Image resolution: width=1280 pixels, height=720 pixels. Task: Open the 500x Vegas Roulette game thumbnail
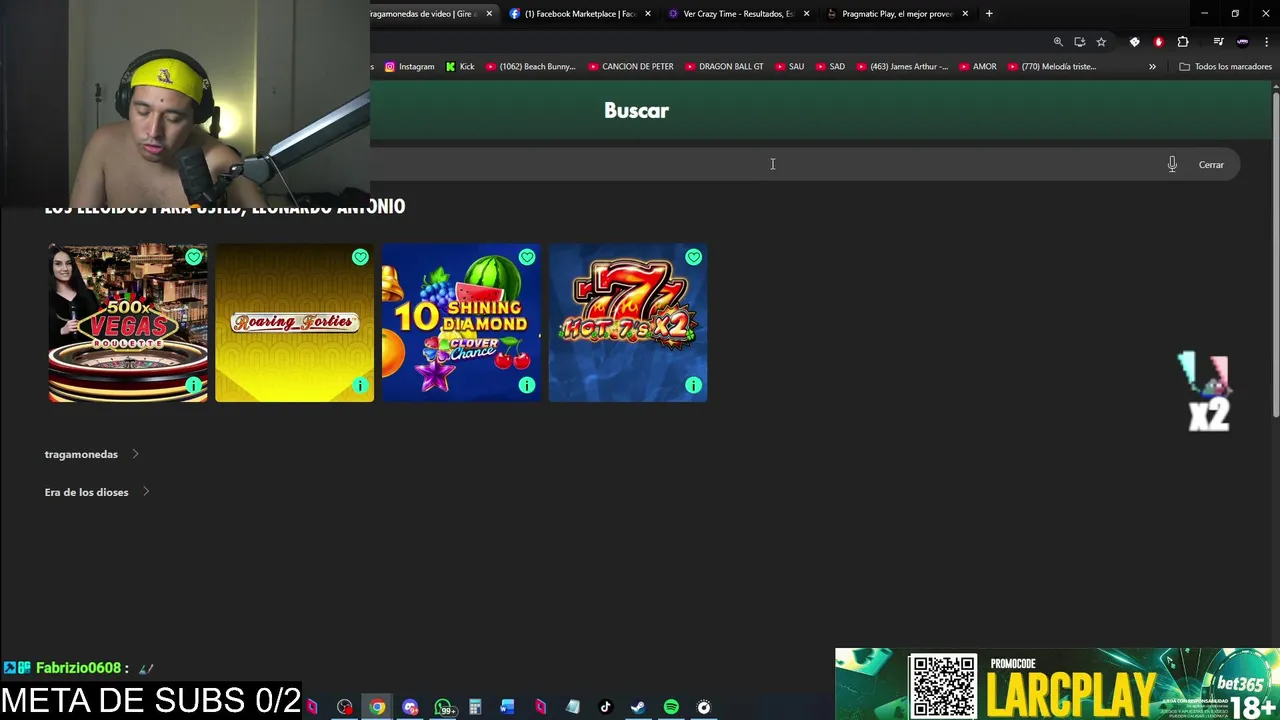pos(128,323)
